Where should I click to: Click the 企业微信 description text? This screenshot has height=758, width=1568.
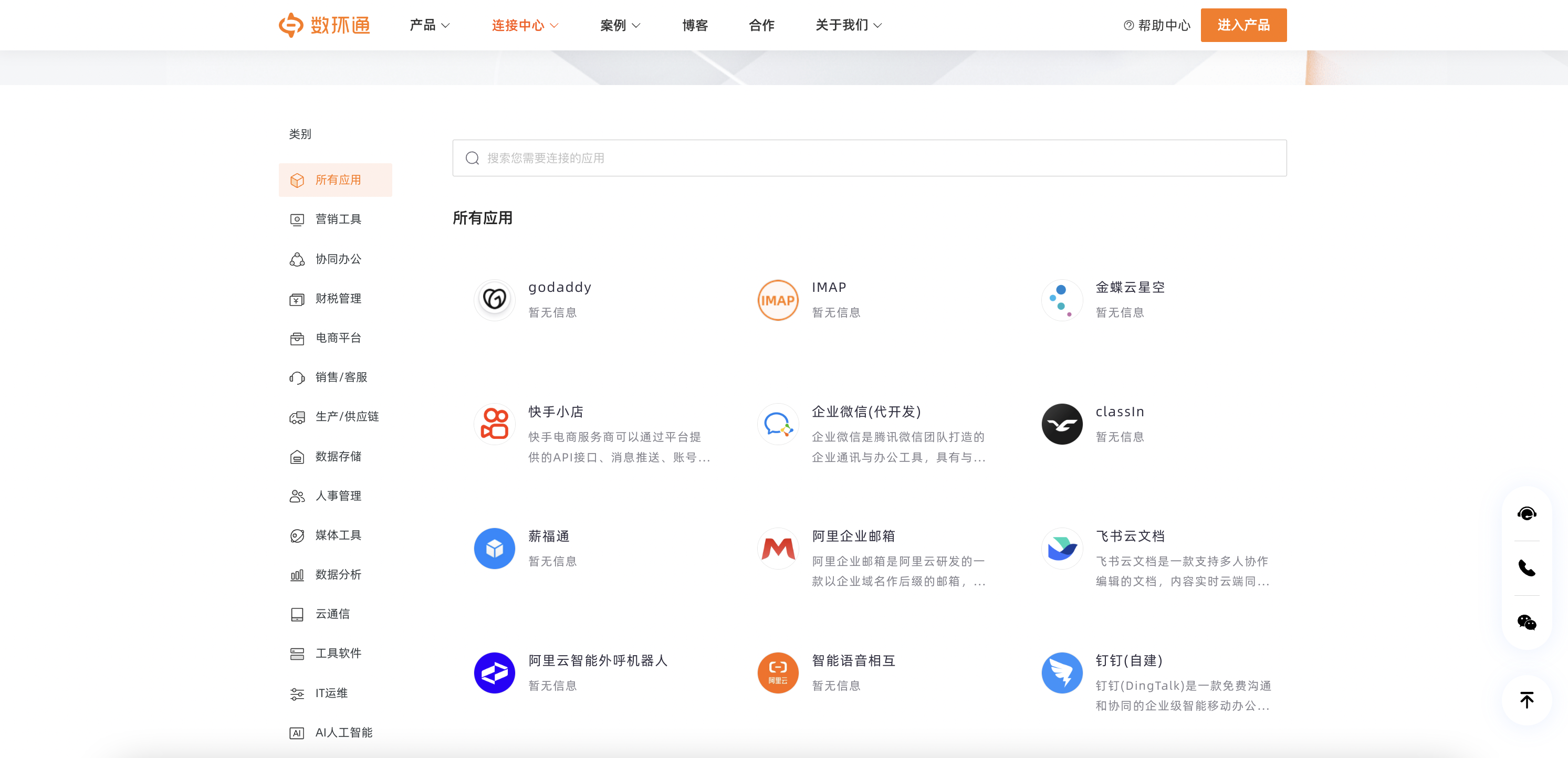pos(898,447)
